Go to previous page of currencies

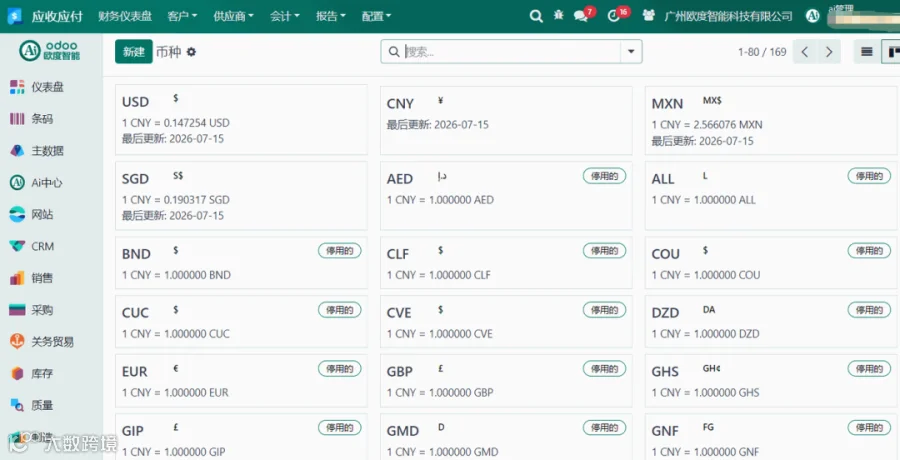click(805, 52)
